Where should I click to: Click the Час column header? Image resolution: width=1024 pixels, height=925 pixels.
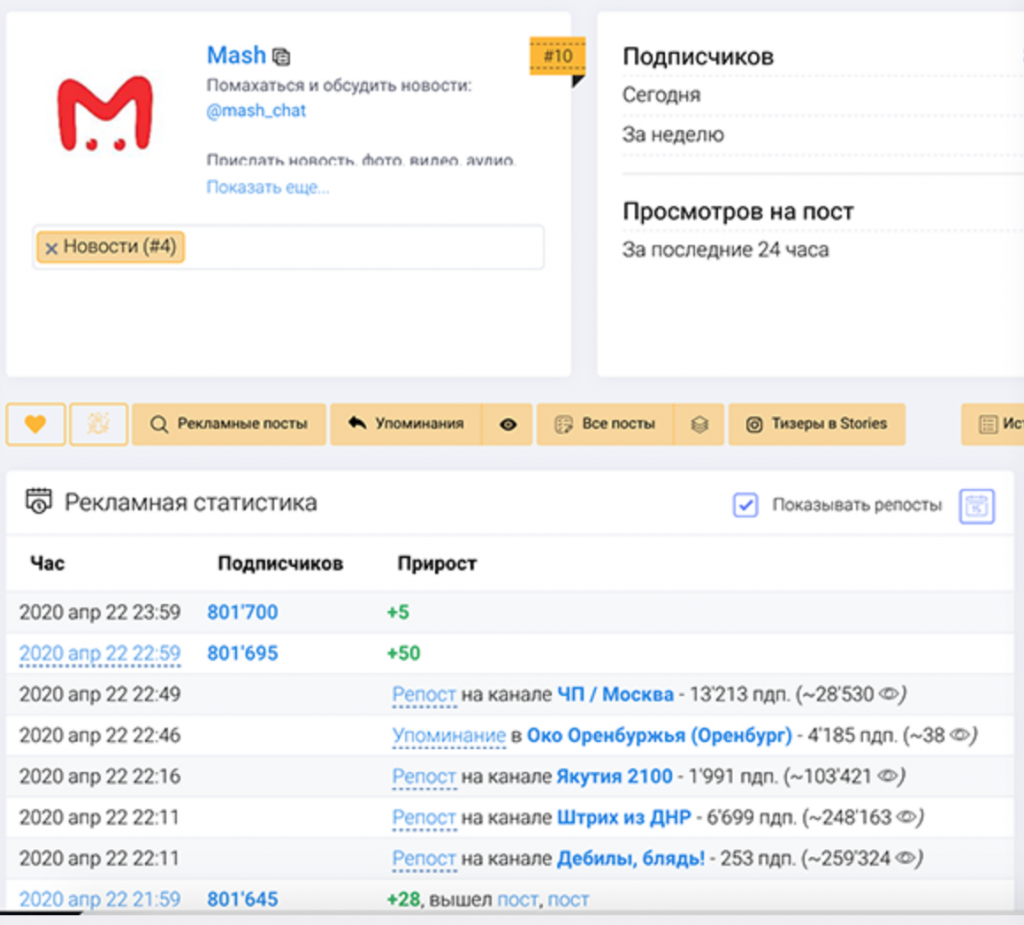[x=47, y=563]
